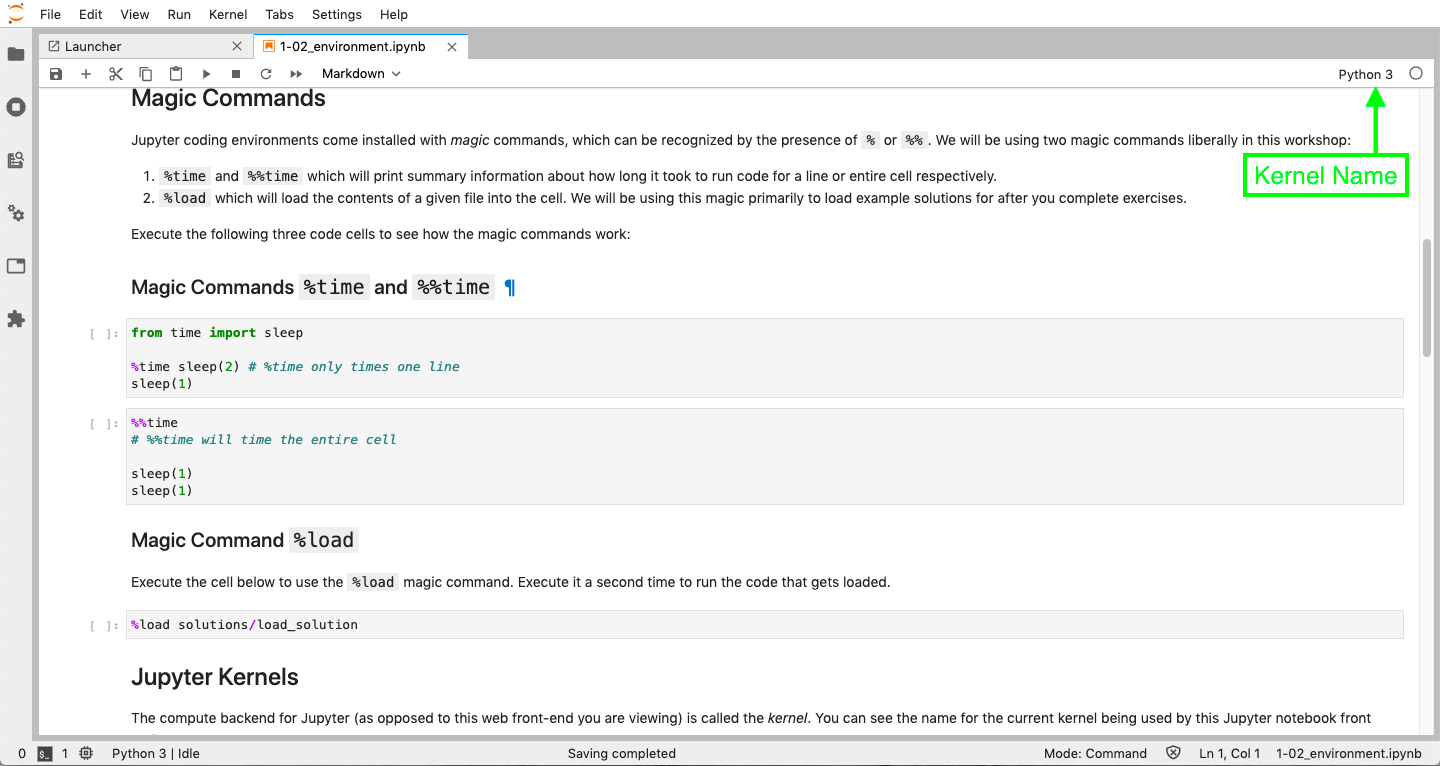The width and height of the screenshot is (1440, 766).
Task: Restart the kernel using the refresh icon
Action: point(266,74)
